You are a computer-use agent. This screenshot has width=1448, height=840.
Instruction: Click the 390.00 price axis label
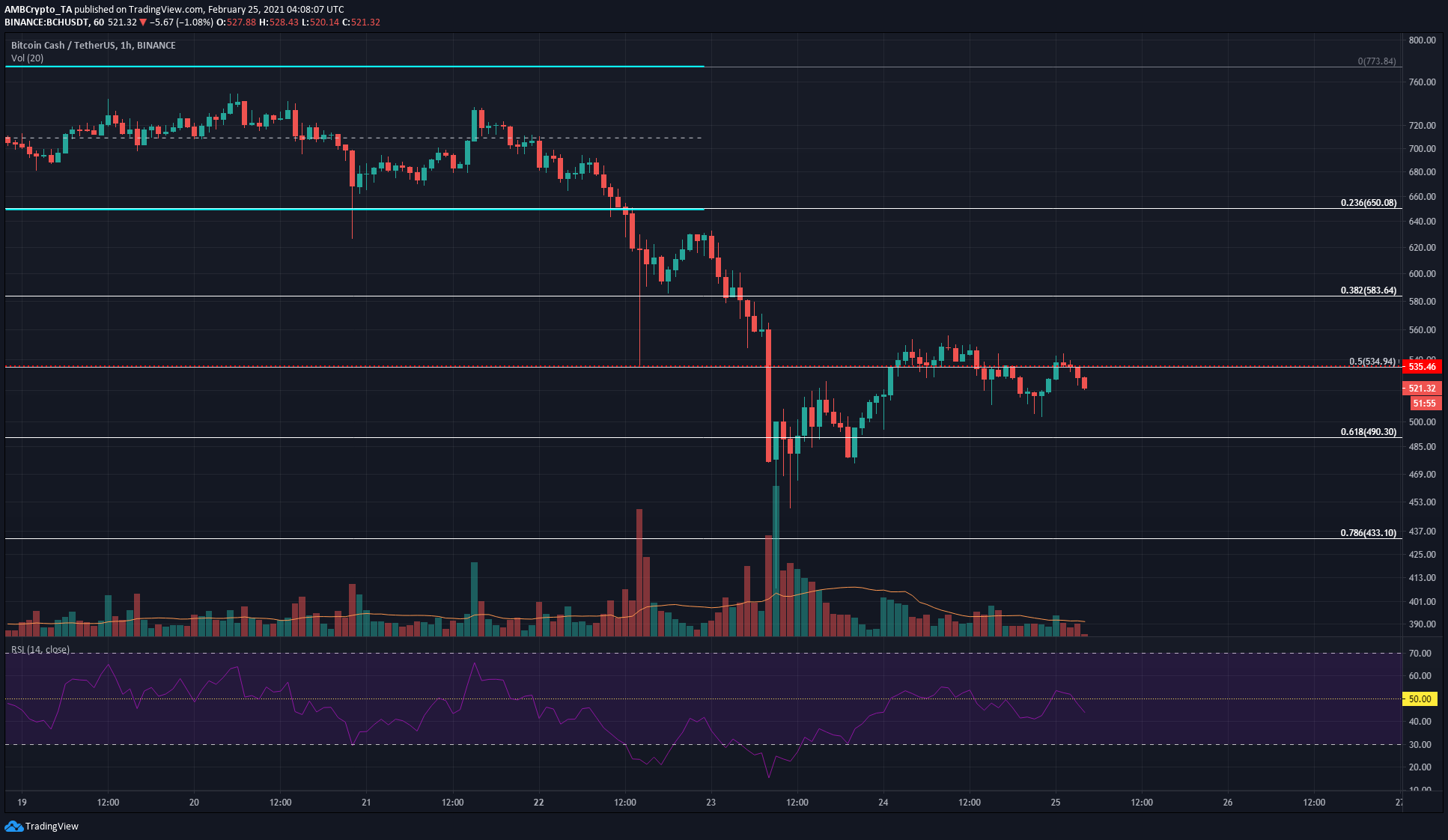[1422, 624]
